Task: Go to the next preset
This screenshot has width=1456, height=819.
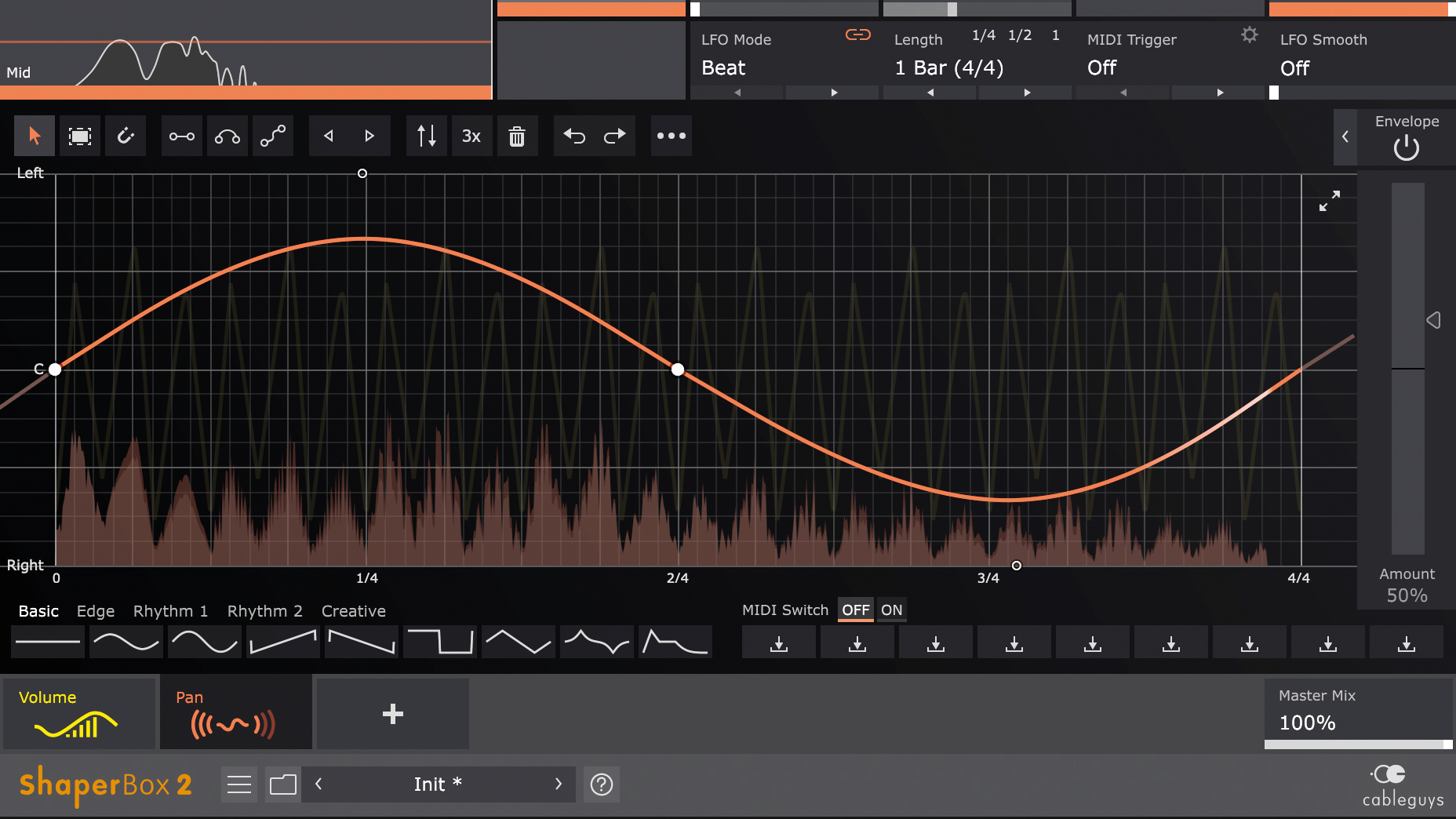Action: [559, 784]
